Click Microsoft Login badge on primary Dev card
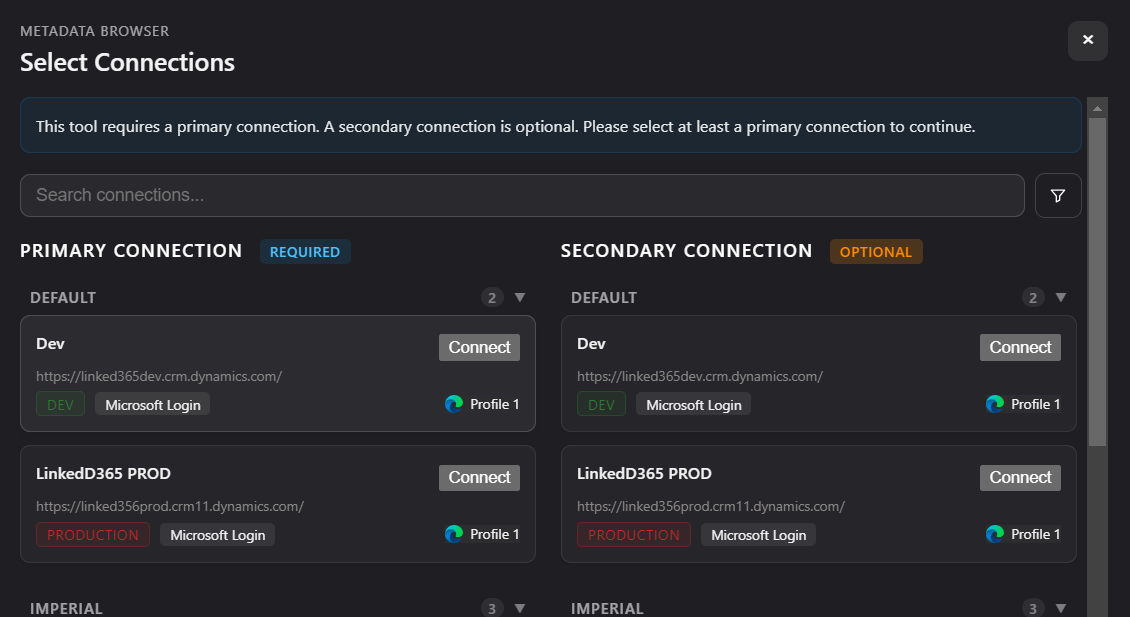Image resolution: width=1130 pixels, height=617 pixels. pos(153,404)
